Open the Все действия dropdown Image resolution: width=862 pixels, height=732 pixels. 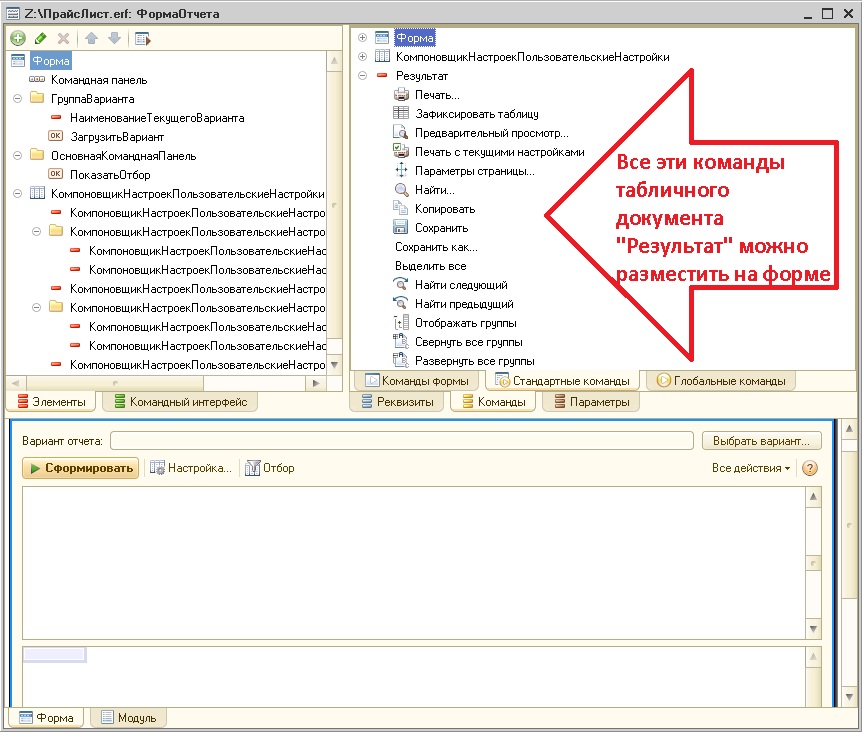[x=751, y=468]
